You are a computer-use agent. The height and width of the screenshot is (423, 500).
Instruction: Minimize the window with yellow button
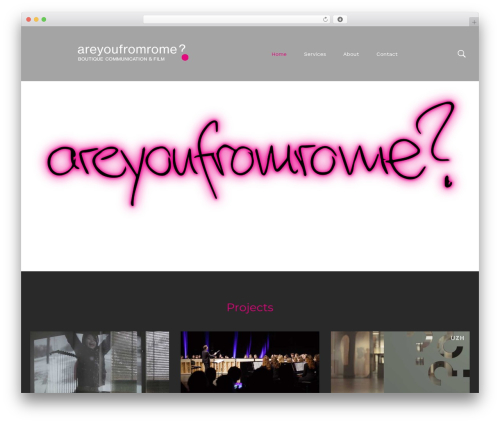click(36, 19)
